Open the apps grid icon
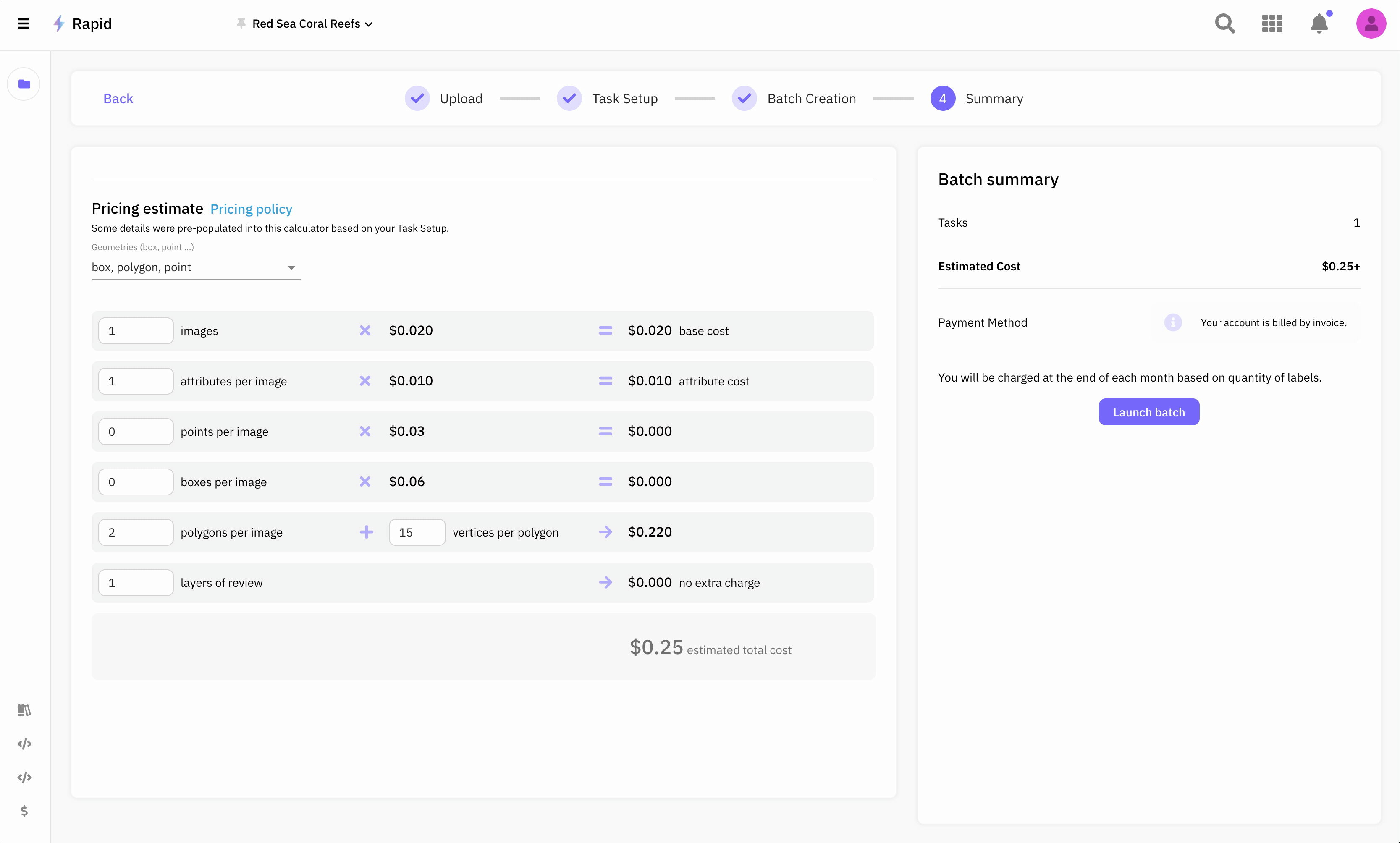The width and height of the screenshot is (1400, 843). [x=1272, y=23]
